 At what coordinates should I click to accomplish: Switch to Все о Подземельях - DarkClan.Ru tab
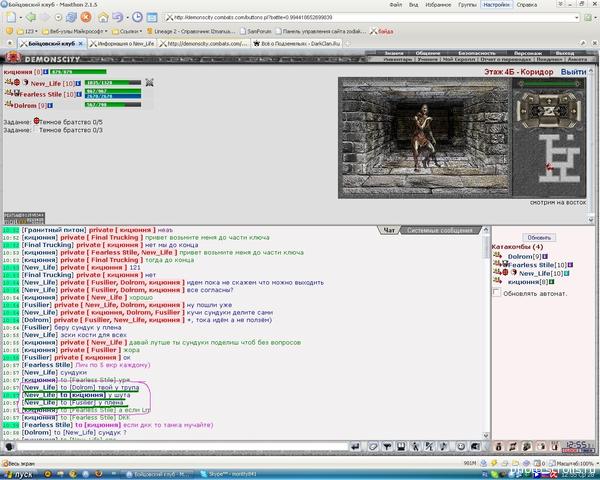(297, 44)
